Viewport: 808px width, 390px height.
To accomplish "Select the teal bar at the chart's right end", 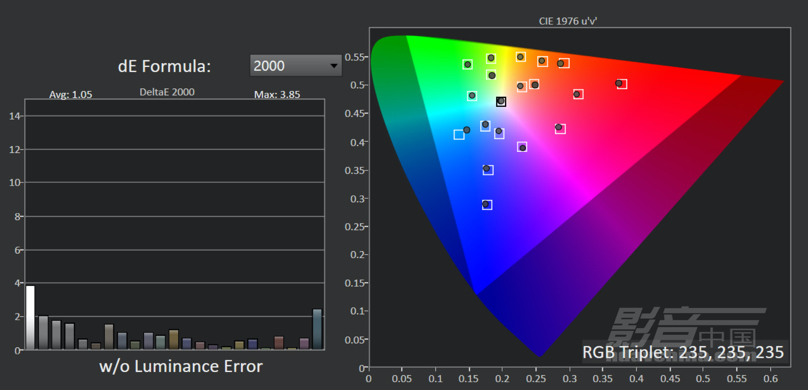I will point(317,329).
